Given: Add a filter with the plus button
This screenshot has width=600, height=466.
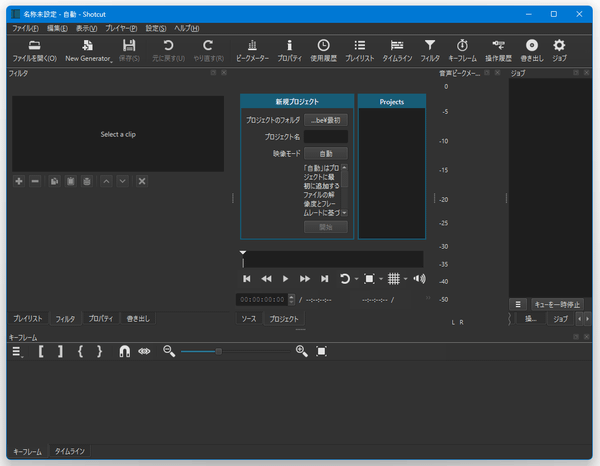Looking at the screenshot, I should 19,181.
